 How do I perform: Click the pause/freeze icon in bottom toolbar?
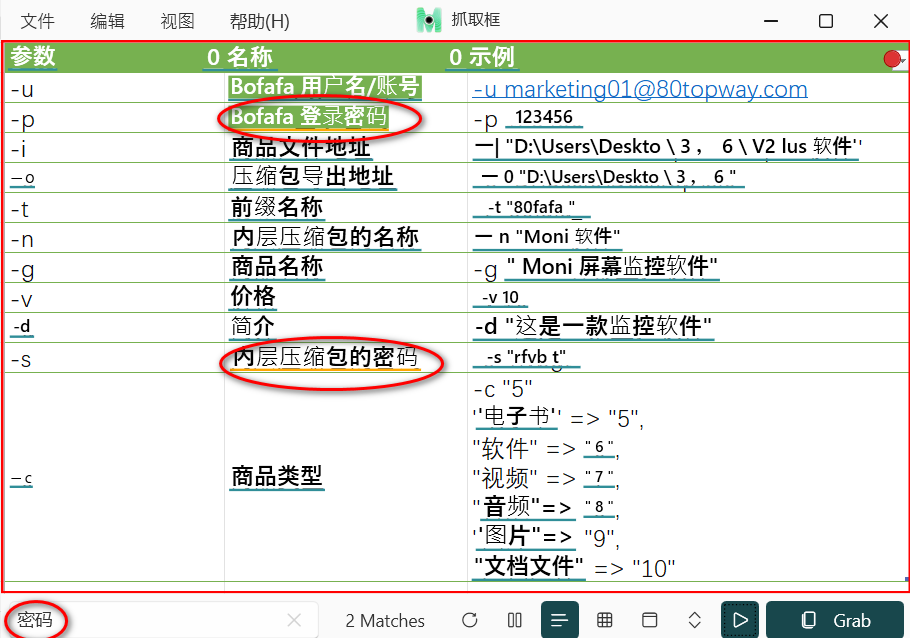[515, 621]
